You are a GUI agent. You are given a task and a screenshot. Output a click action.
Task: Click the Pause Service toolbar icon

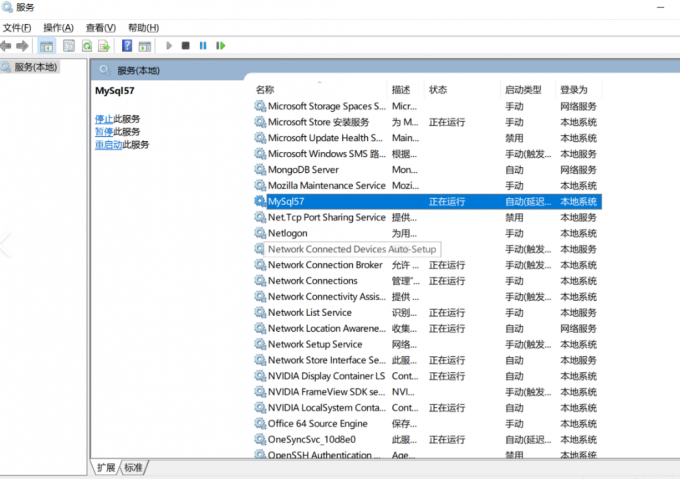click(x=203, y=46)
